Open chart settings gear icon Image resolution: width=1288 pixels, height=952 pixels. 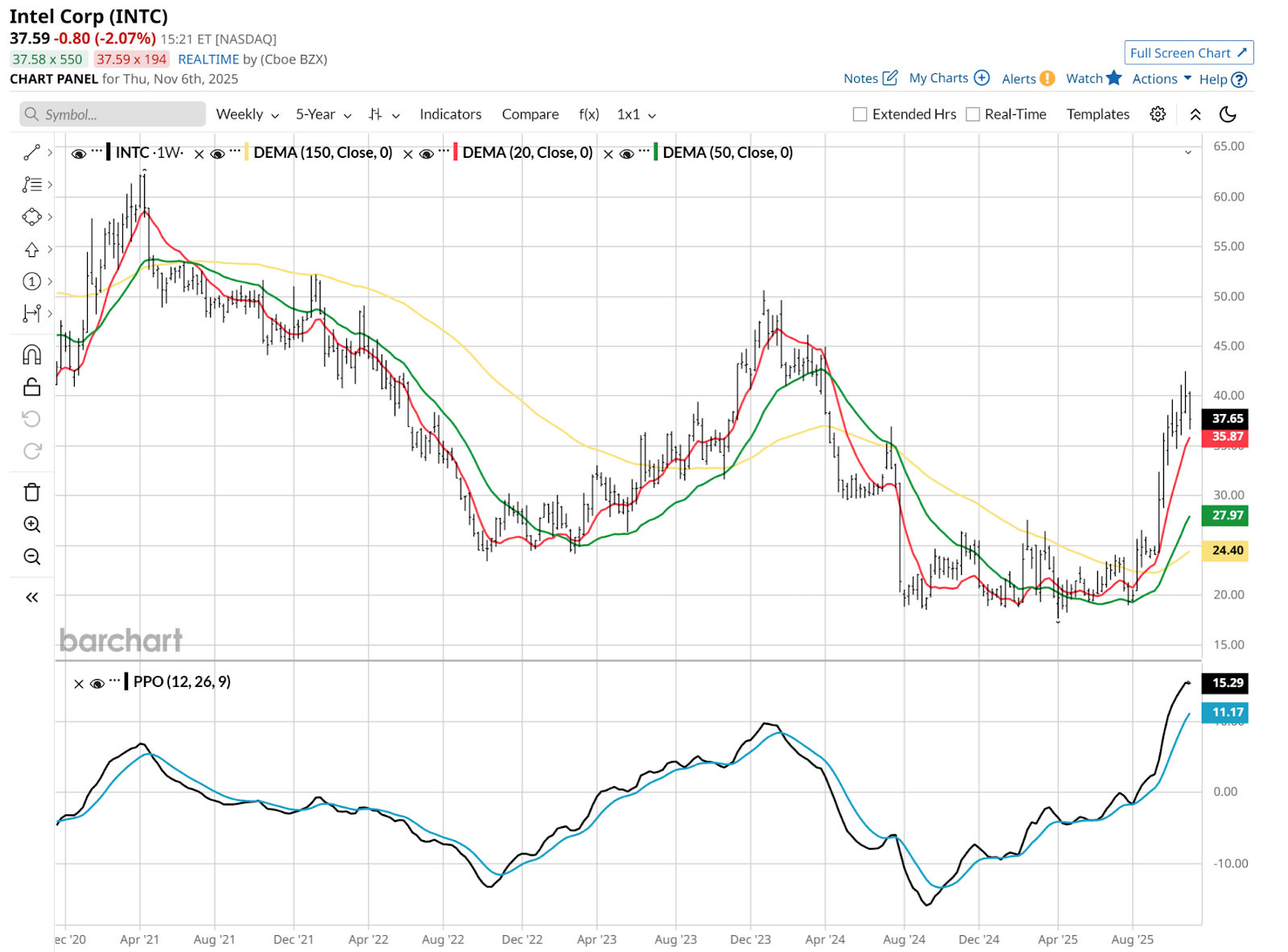[x=1158, y=114]
